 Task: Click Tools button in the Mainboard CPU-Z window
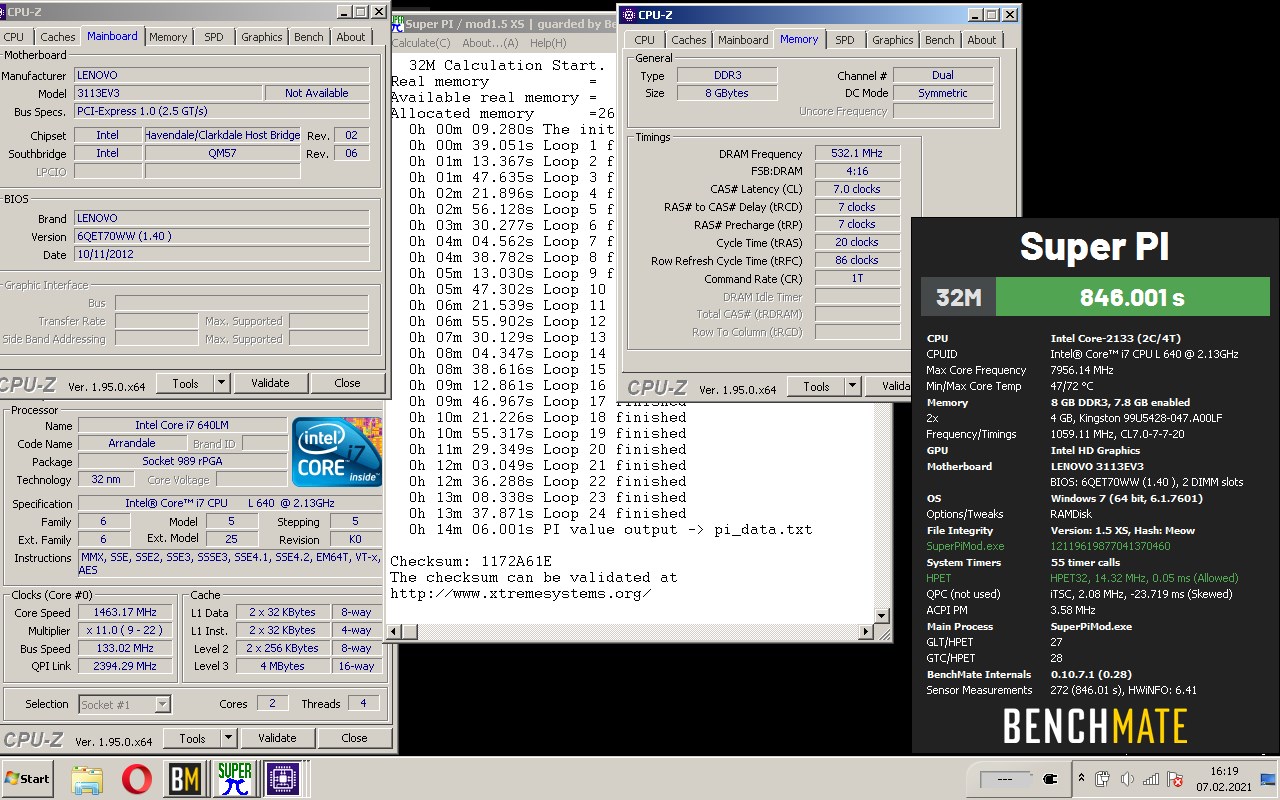click(x=185, y=383)
